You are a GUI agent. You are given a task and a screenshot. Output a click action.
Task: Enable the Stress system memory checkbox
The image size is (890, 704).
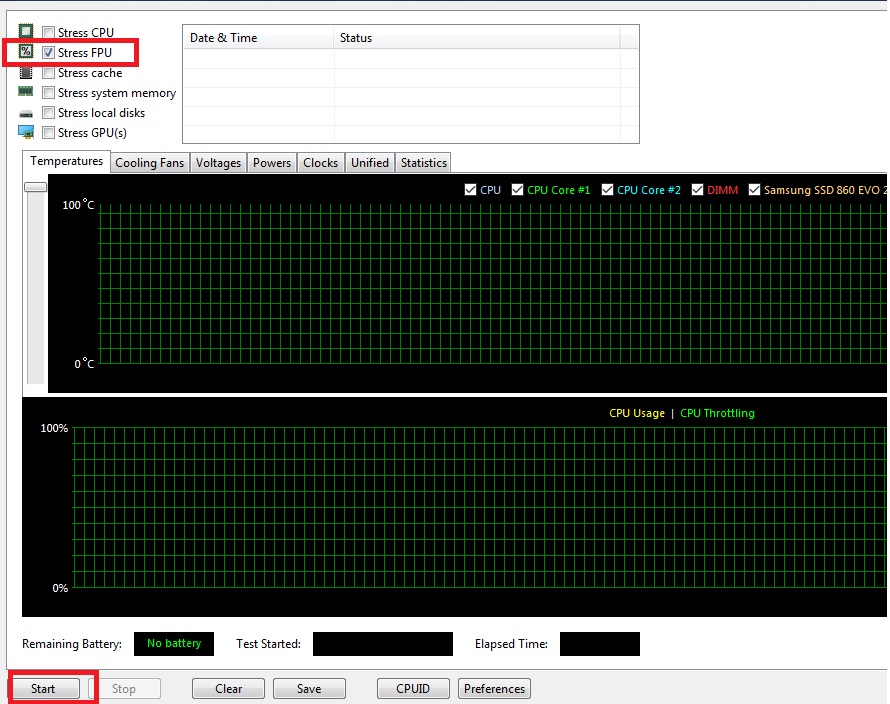(48, 93)
